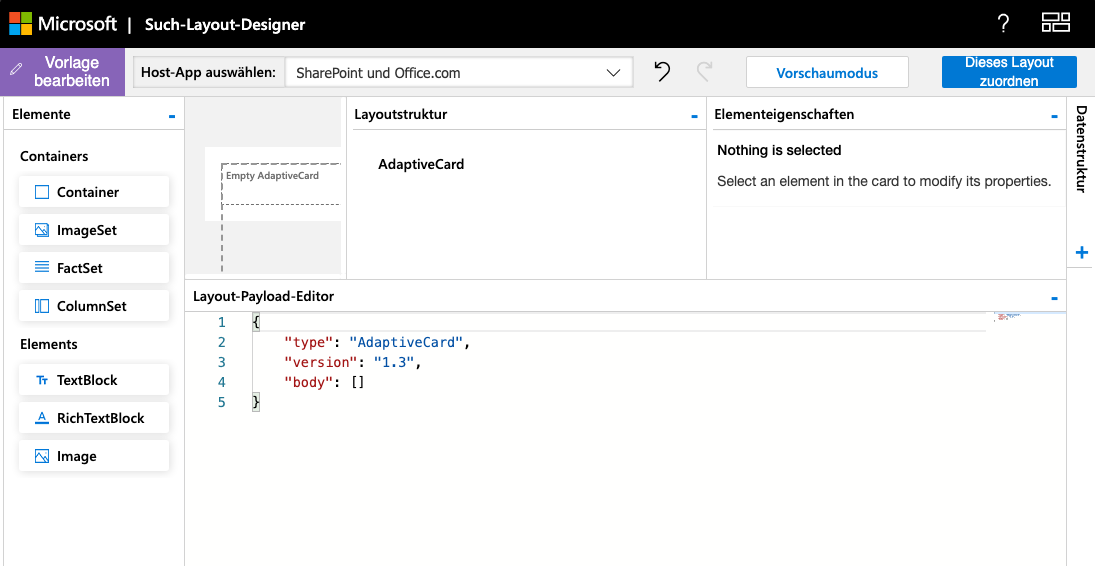The width and height of the screenshot is (1095, 566).
Task: Select the ColumnSet element
Action: pos(94,305)
